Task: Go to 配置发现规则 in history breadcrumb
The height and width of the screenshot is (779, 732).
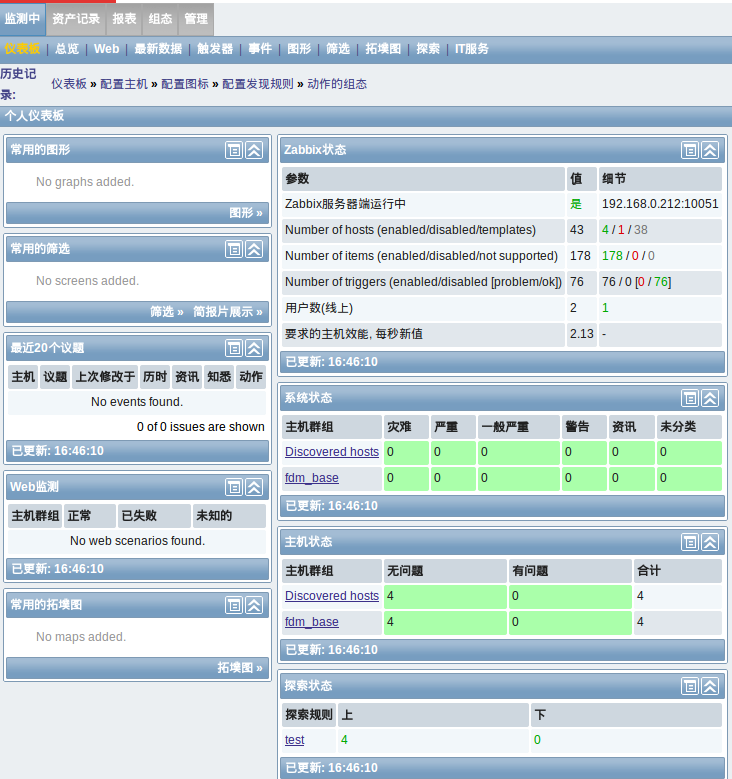Action: click(x=258, y=84)
